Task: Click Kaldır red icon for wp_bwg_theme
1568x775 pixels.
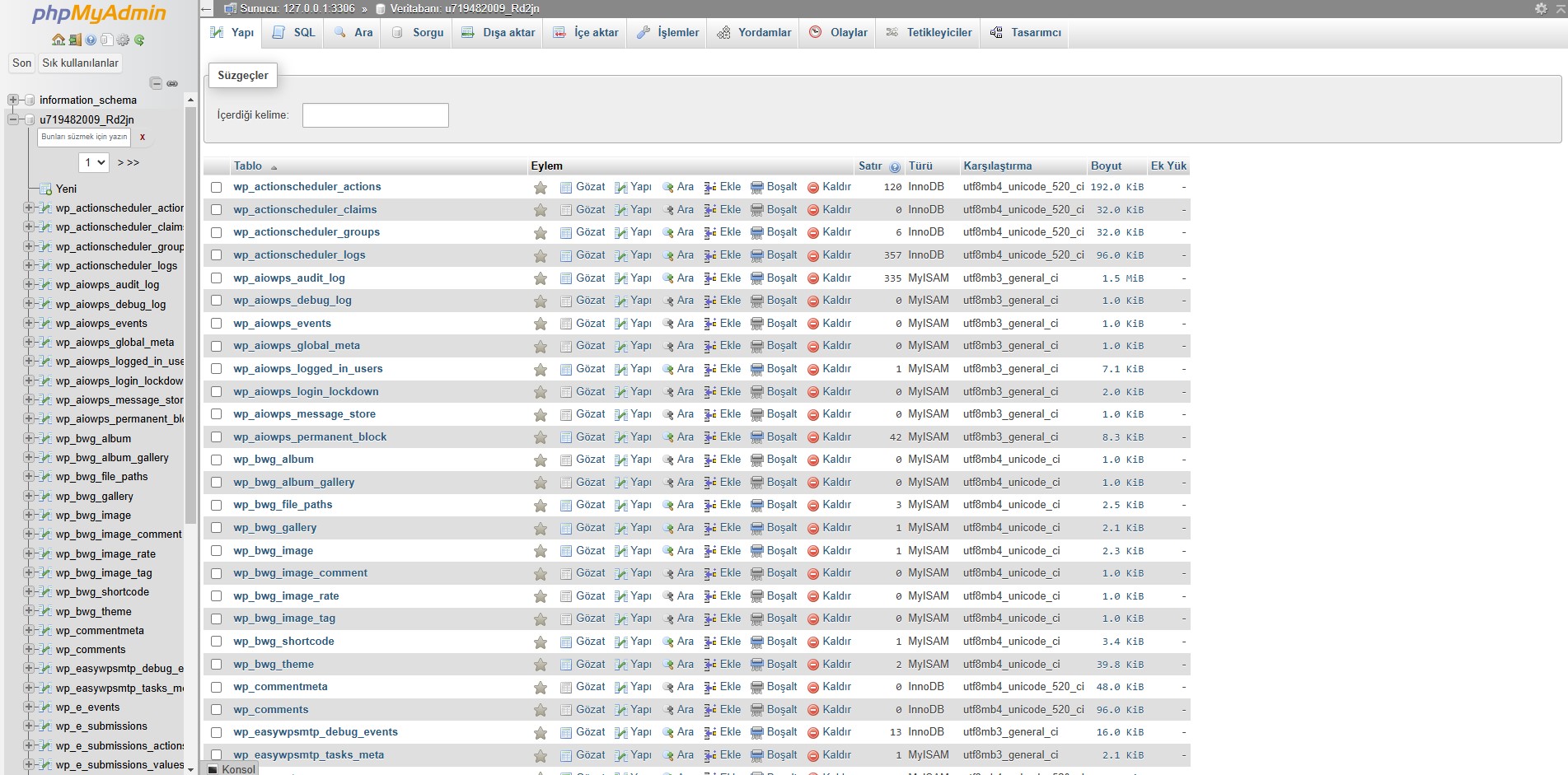Action: pyautogui.click(x=813, y=665)
